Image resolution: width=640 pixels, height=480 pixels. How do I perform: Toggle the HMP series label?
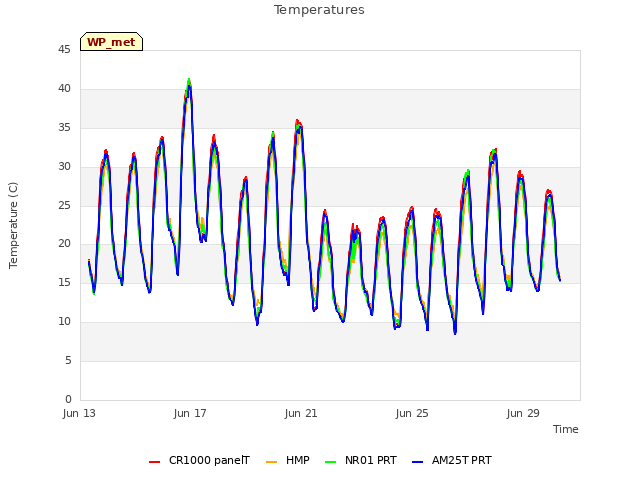click(x=298, y=460)
